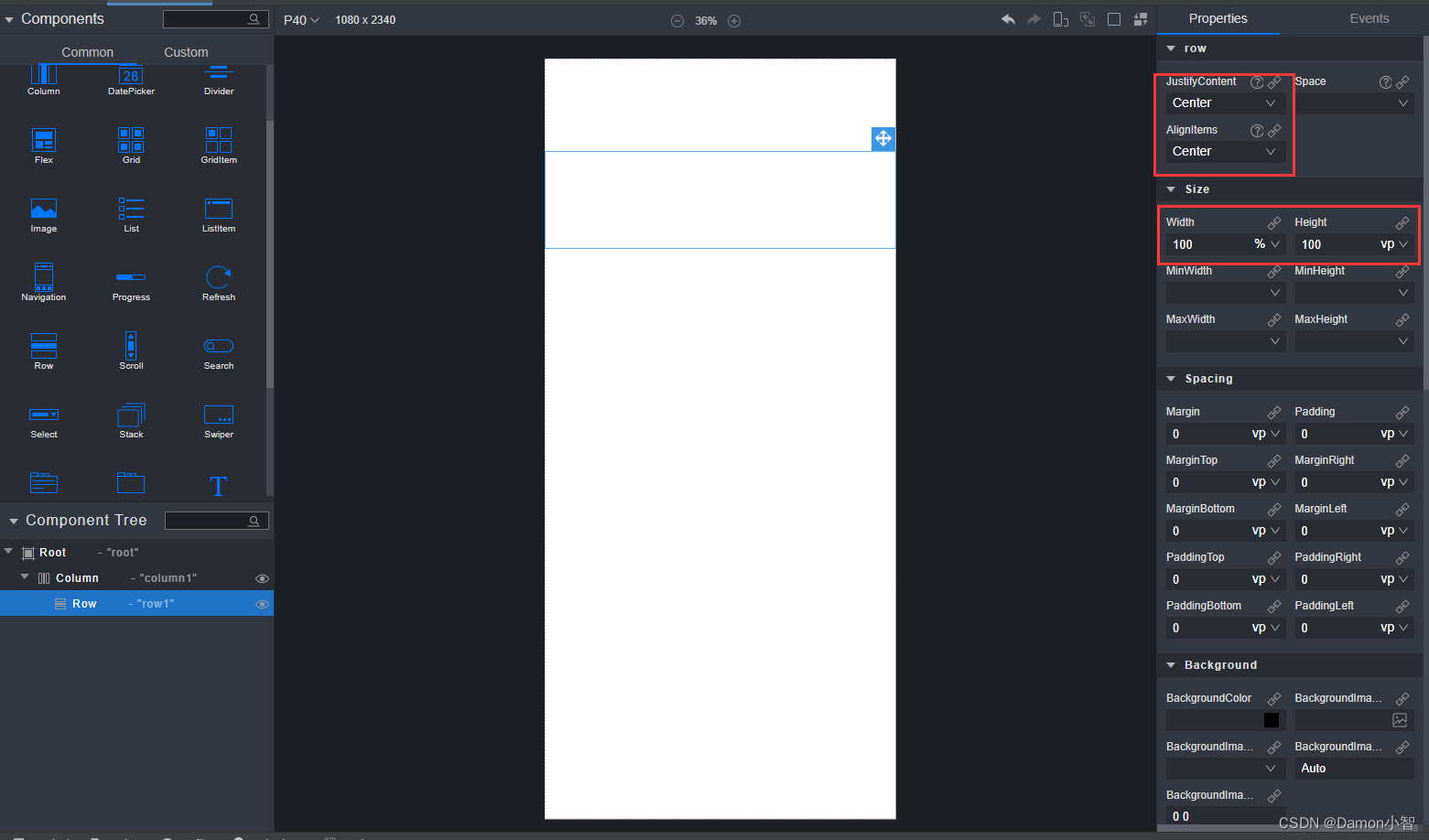The width and height of the screenshot is (1429, 840).
Task: Pick the Stack component
Action: pos(131,421)
